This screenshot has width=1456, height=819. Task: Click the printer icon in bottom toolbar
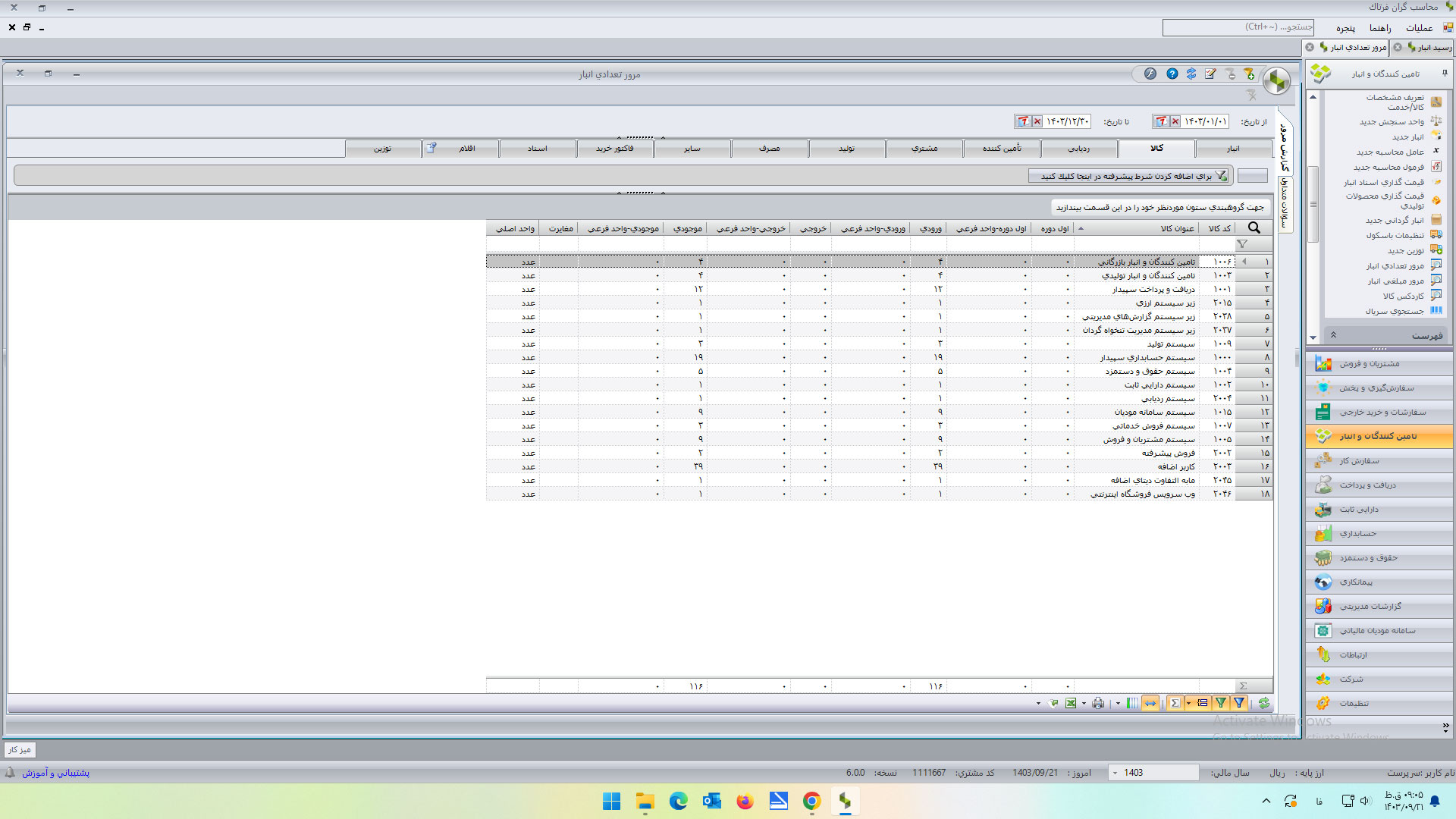pos(1098,703)
